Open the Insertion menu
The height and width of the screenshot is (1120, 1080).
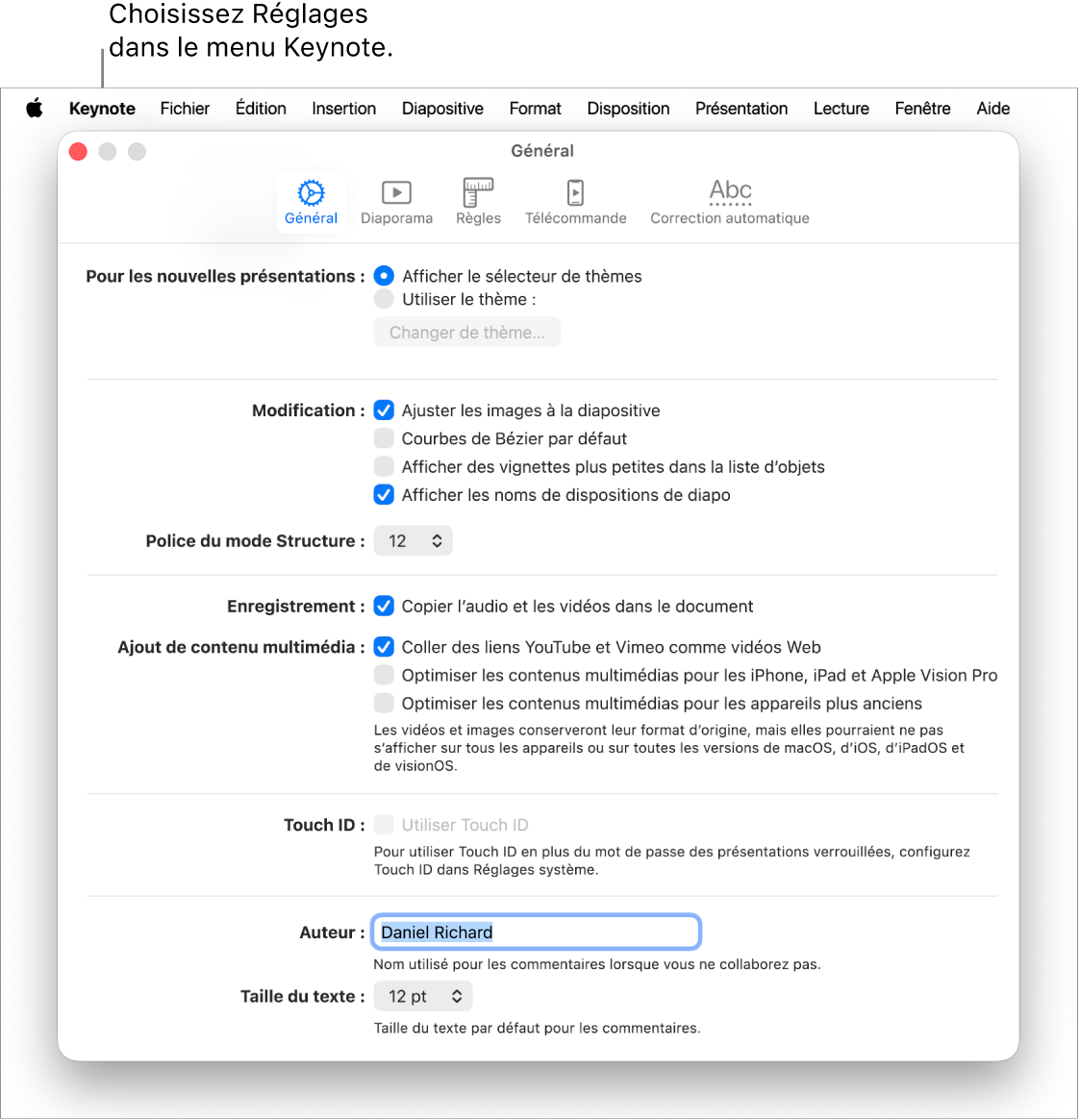point(343,109)
